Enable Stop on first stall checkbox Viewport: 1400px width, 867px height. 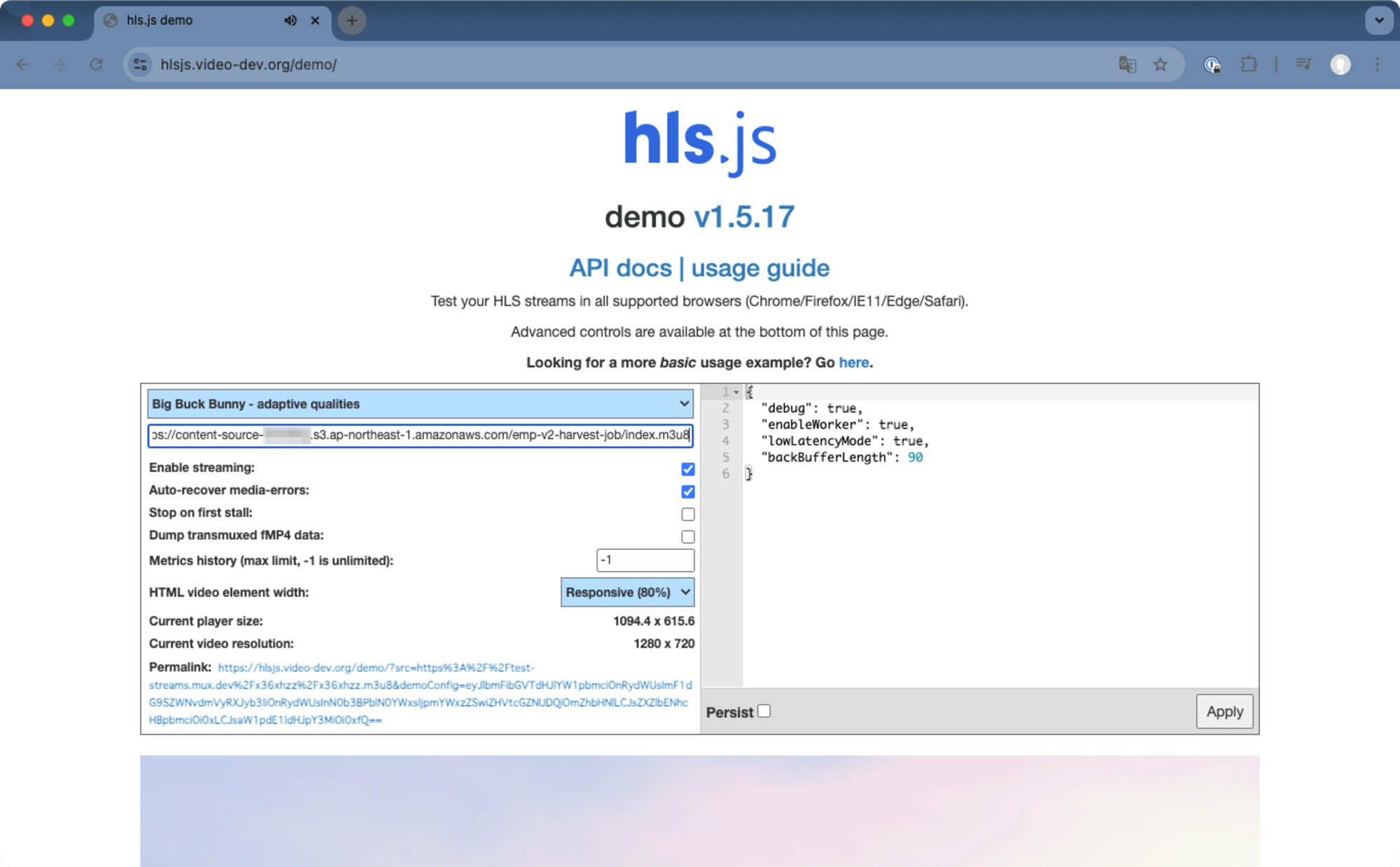coord(688,514)
